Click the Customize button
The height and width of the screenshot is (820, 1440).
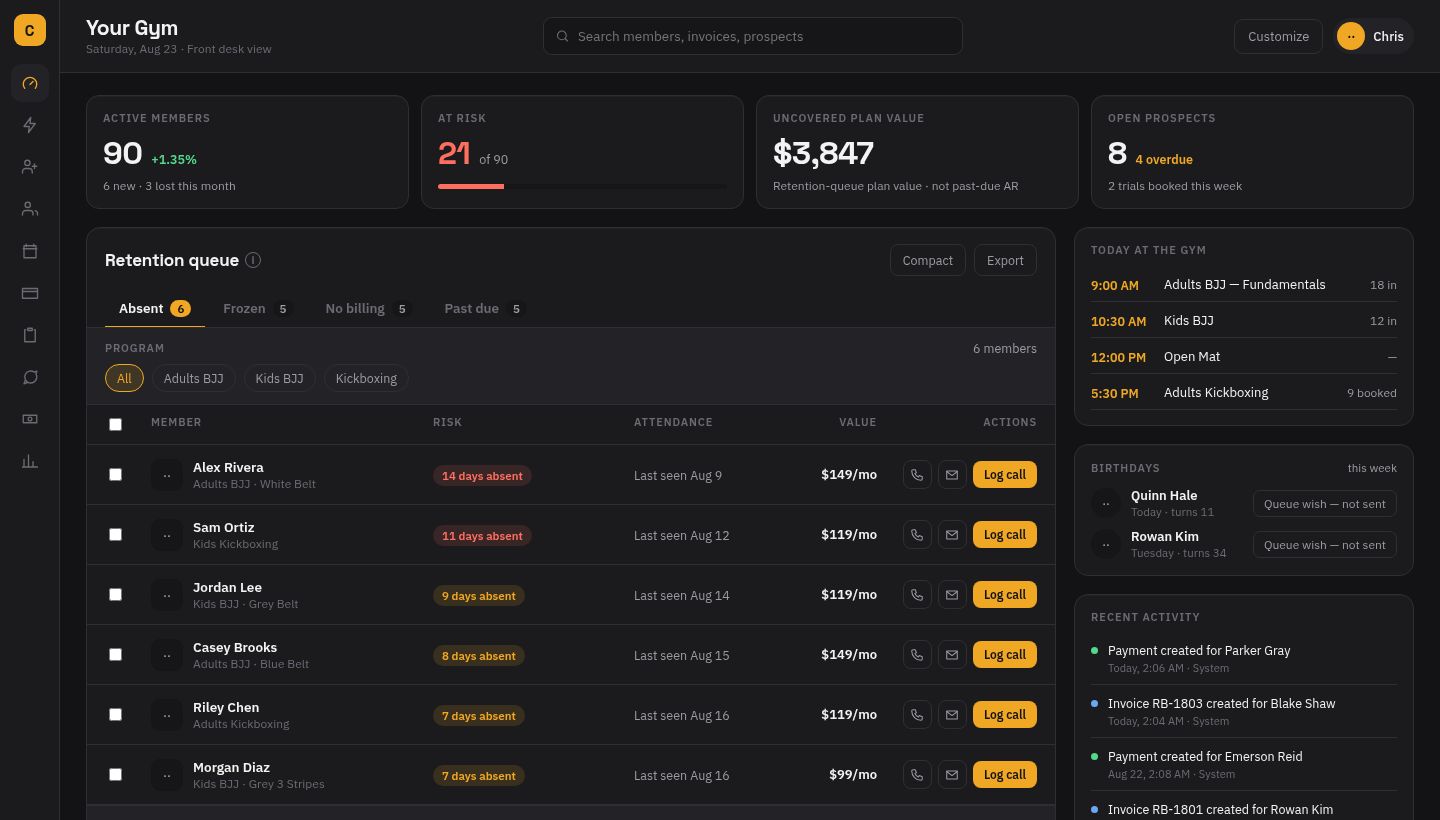coord(1278,36)
